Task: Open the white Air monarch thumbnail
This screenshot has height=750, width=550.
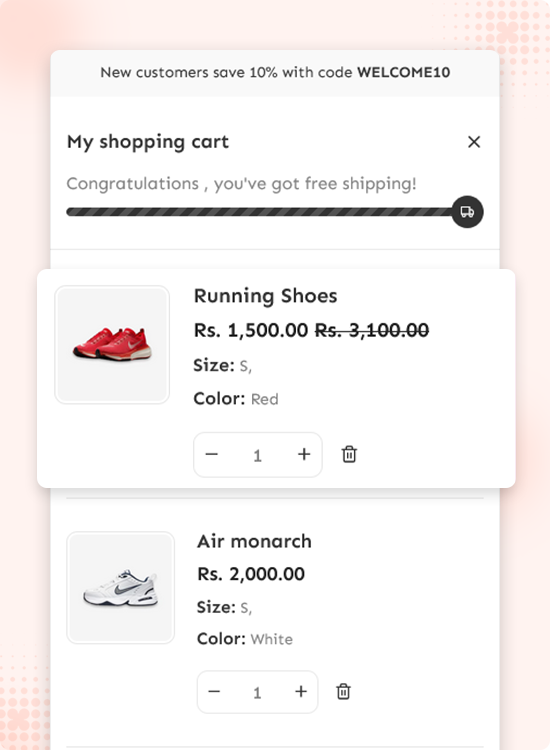Action: [121, 587]
